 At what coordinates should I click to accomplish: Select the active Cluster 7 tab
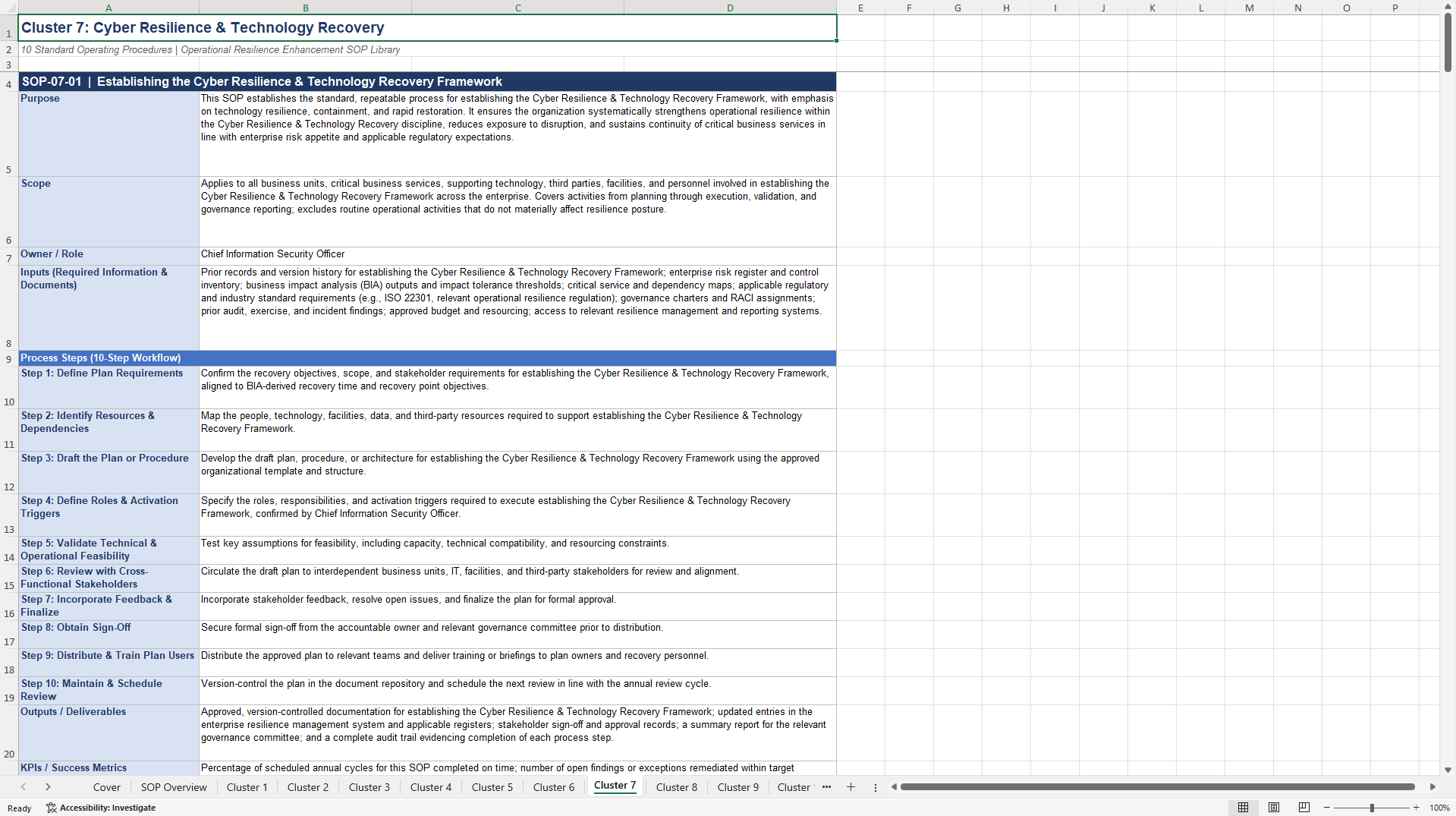pyautogui.click(x=615, y=786)
